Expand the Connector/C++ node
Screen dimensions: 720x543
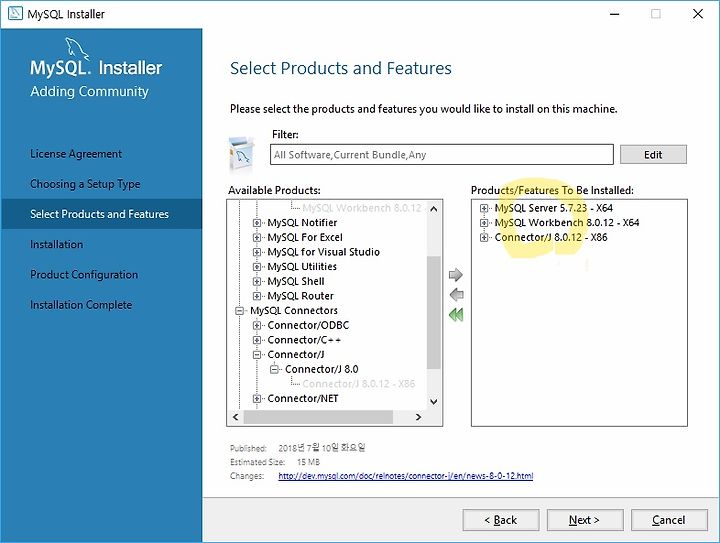257,340
